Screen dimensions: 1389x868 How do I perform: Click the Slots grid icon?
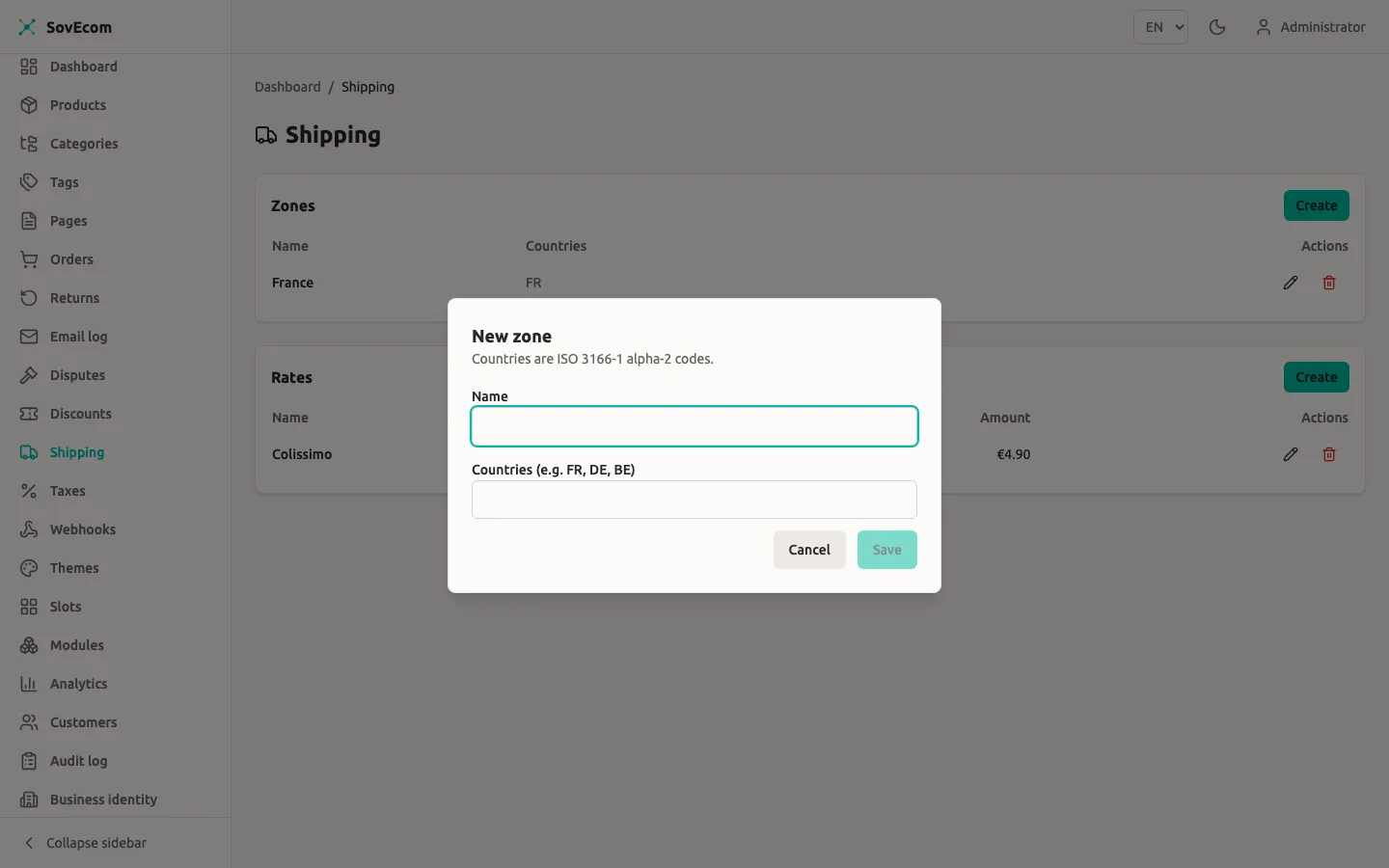tap(29, 607)
